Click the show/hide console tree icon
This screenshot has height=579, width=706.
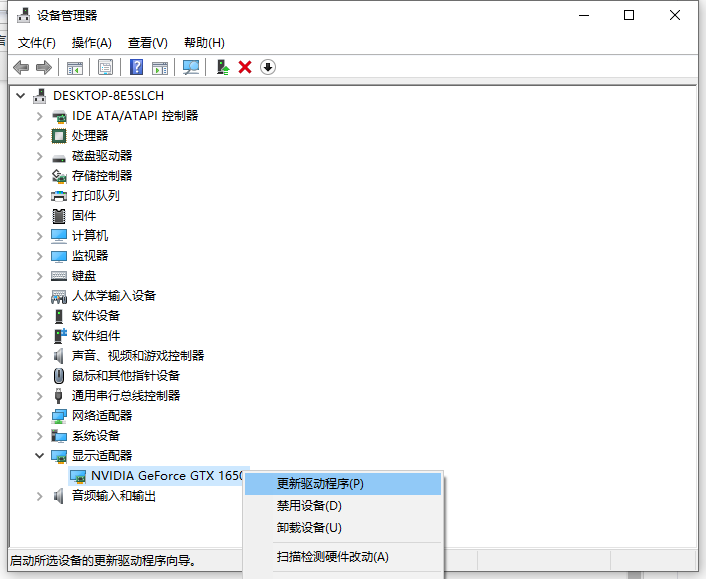pos(74,67)
